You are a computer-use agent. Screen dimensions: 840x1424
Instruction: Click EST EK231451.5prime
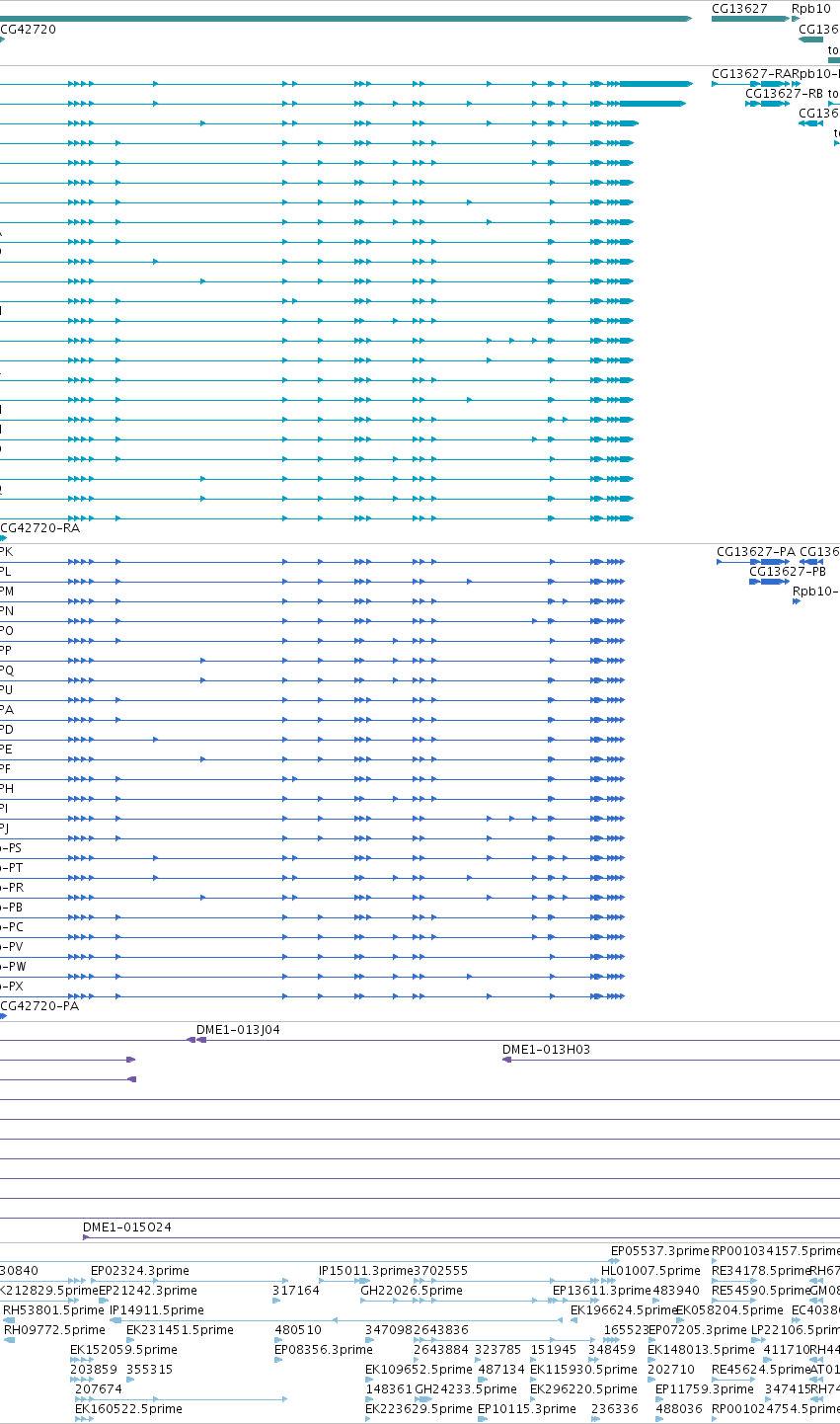[180, 1330]
